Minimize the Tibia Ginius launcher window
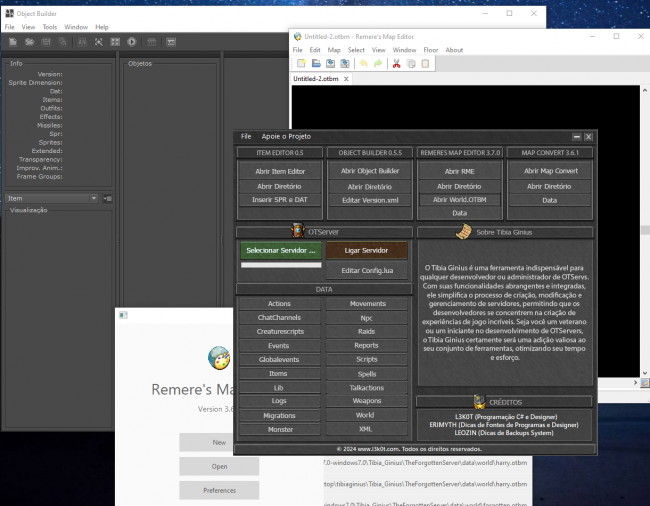This screenshot has width=650, height=506. coord(577,137)
